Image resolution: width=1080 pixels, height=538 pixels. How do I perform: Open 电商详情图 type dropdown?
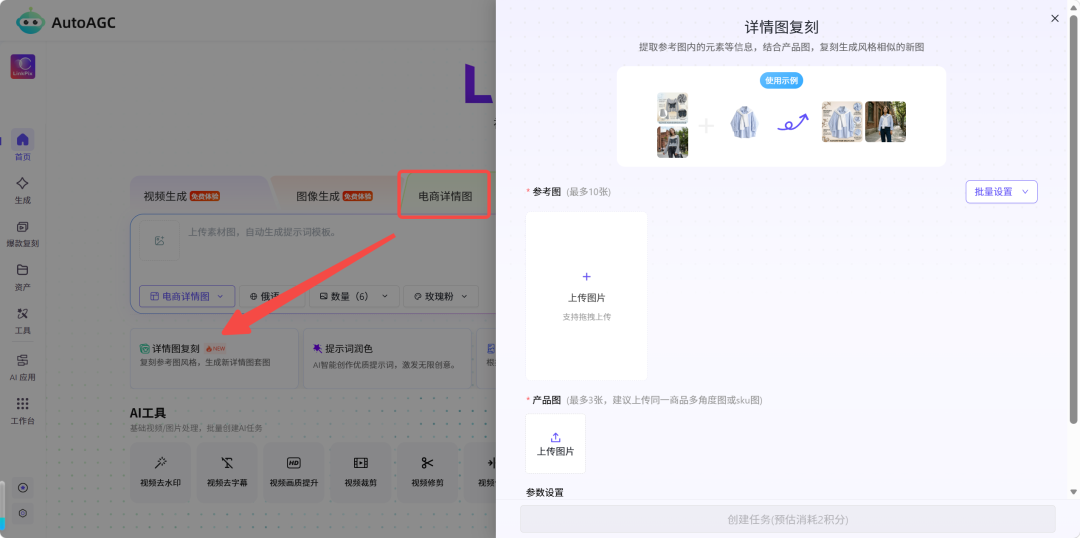click(187, 296)
